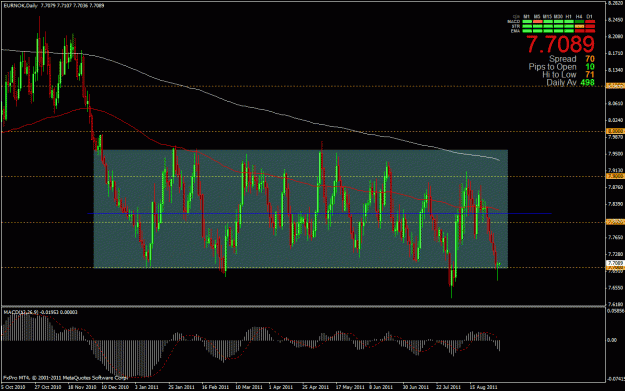625x391 pixels.
Task: Click the Pips to Open label
Action: coord(552,67)
